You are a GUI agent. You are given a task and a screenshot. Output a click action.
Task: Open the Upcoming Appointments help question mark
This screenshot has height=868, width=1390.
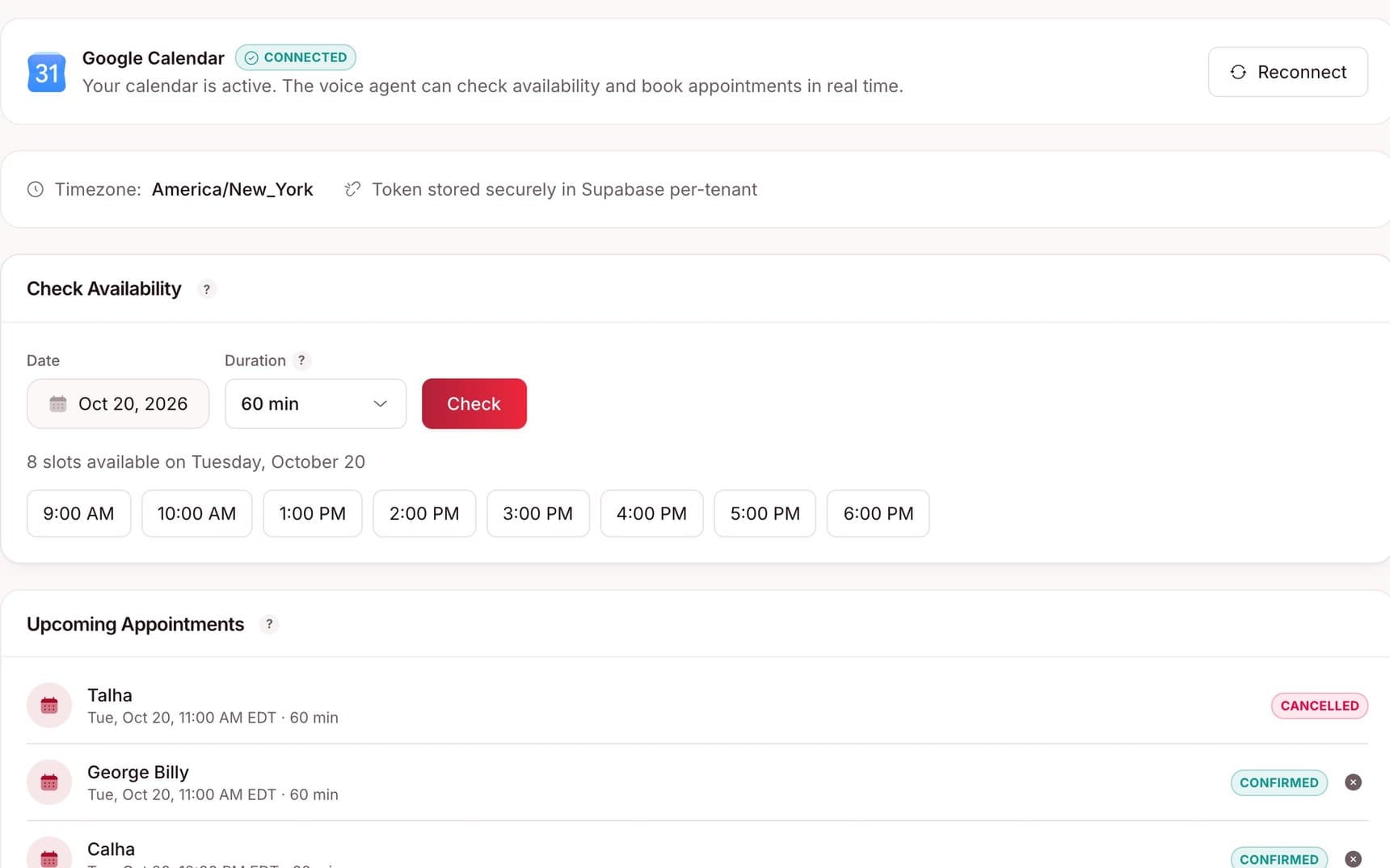[x=269, y=624]
